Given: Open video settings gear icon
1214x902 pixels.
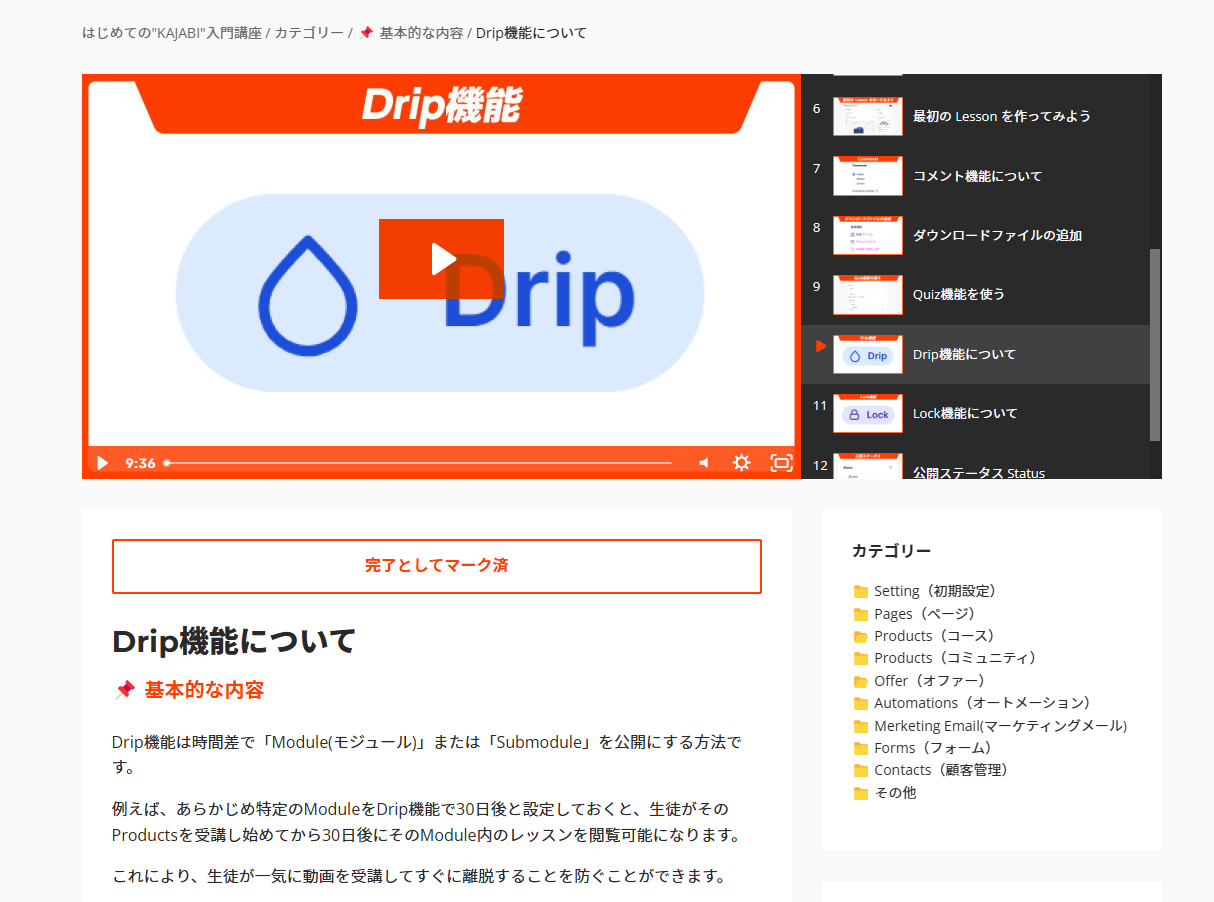Looking at the screenshot, I should (x=741, y=462).
